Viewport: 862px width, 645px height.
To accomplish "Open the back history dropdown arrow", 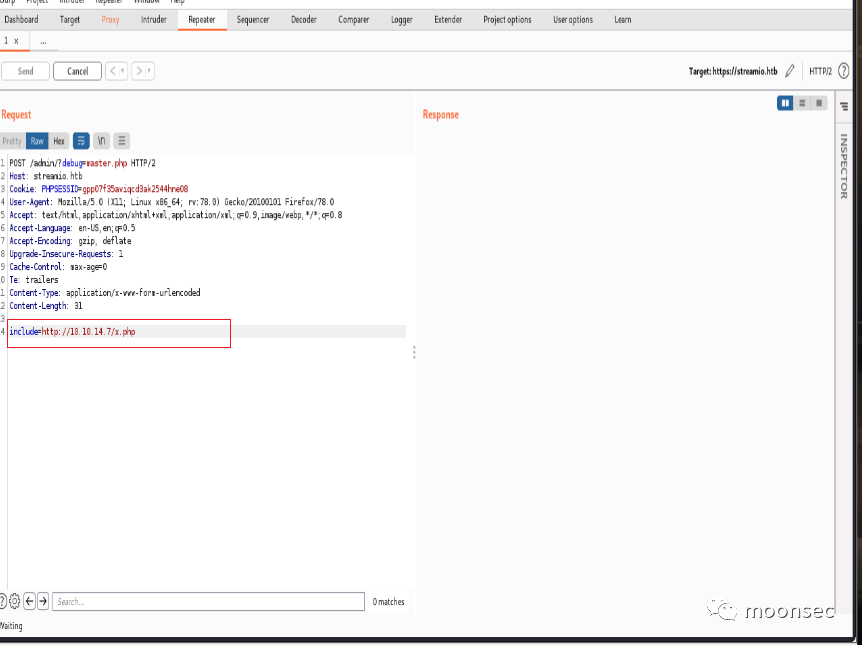I will [x=123, y=71].
